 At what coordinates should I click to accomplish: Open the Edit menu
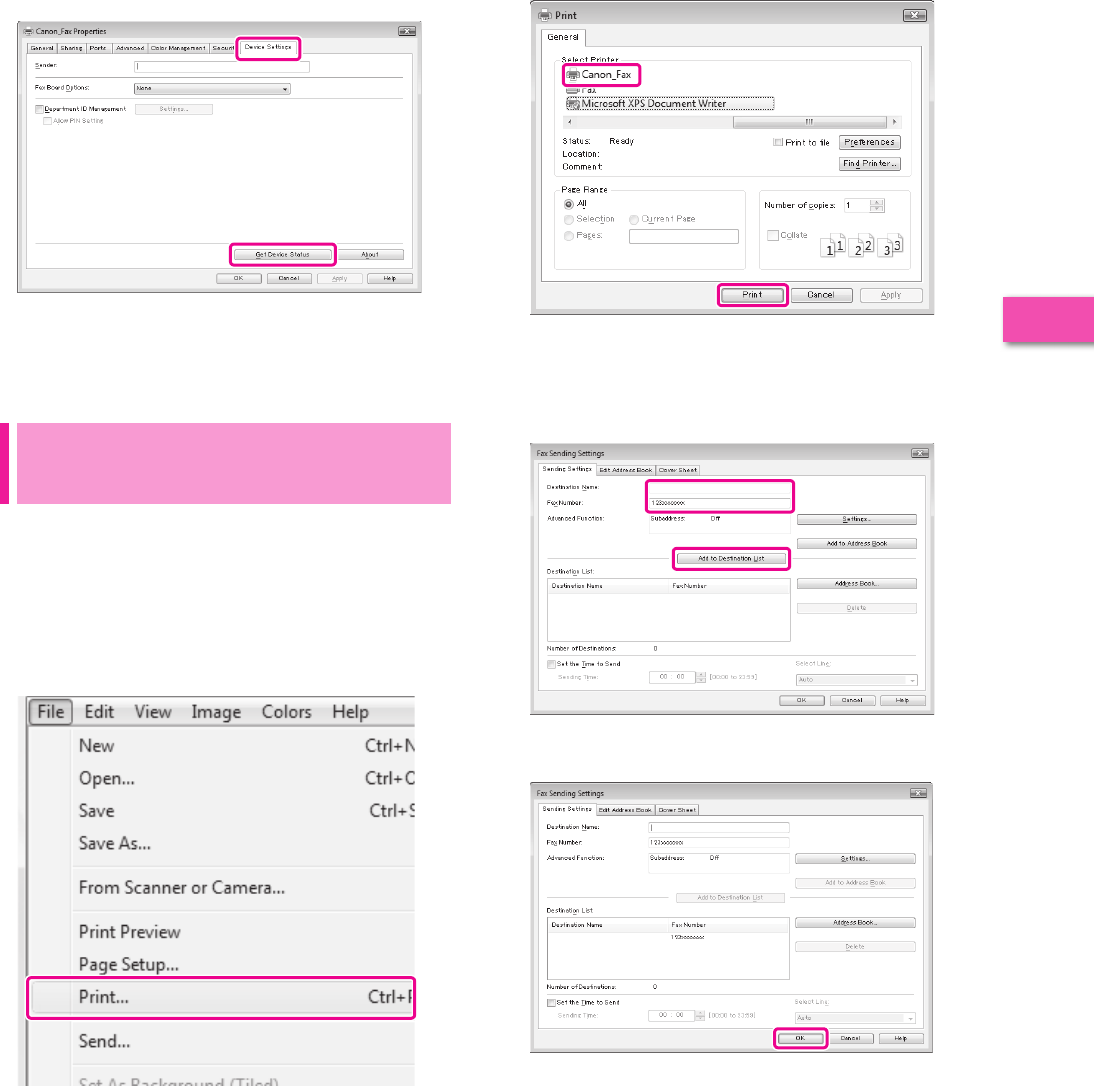point(99,712)
